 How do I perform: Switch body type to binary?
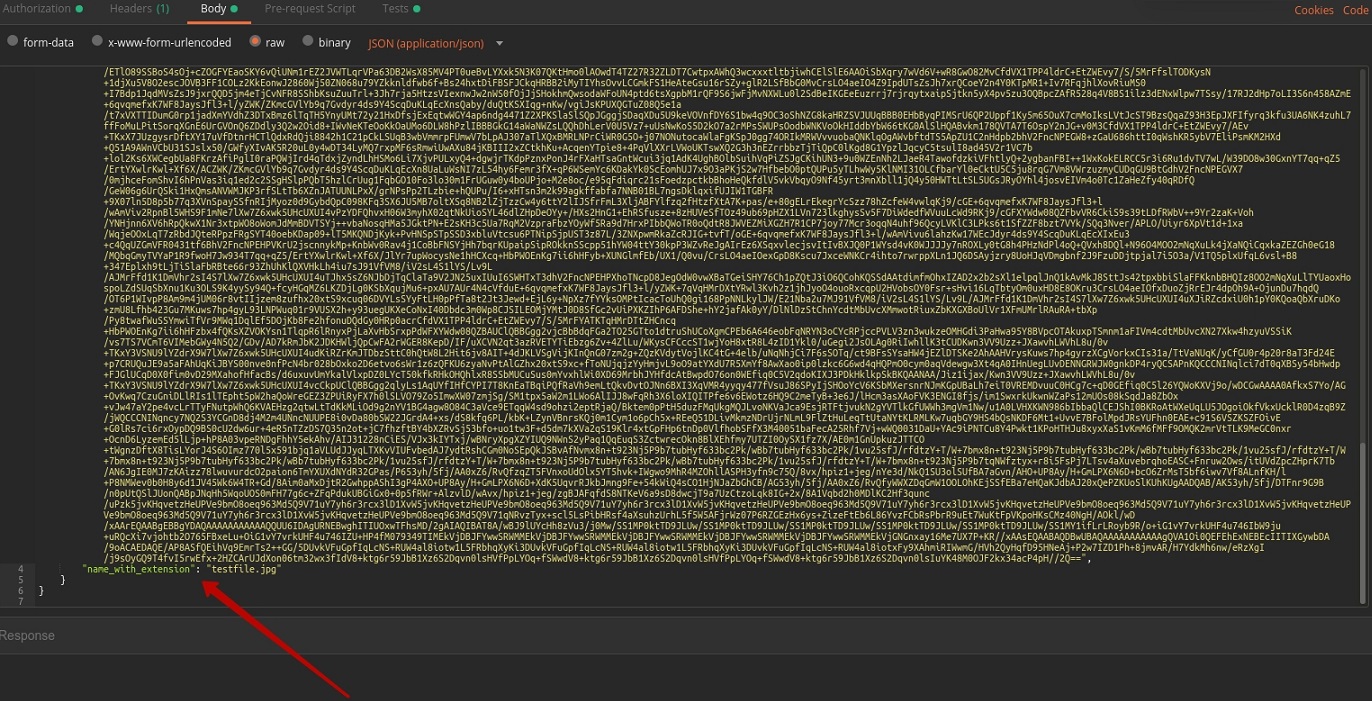pos(308,43)
